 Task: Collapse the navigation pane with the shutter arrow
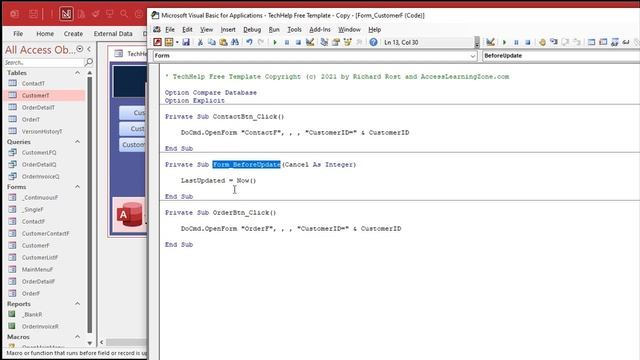[x=89, y=49]
